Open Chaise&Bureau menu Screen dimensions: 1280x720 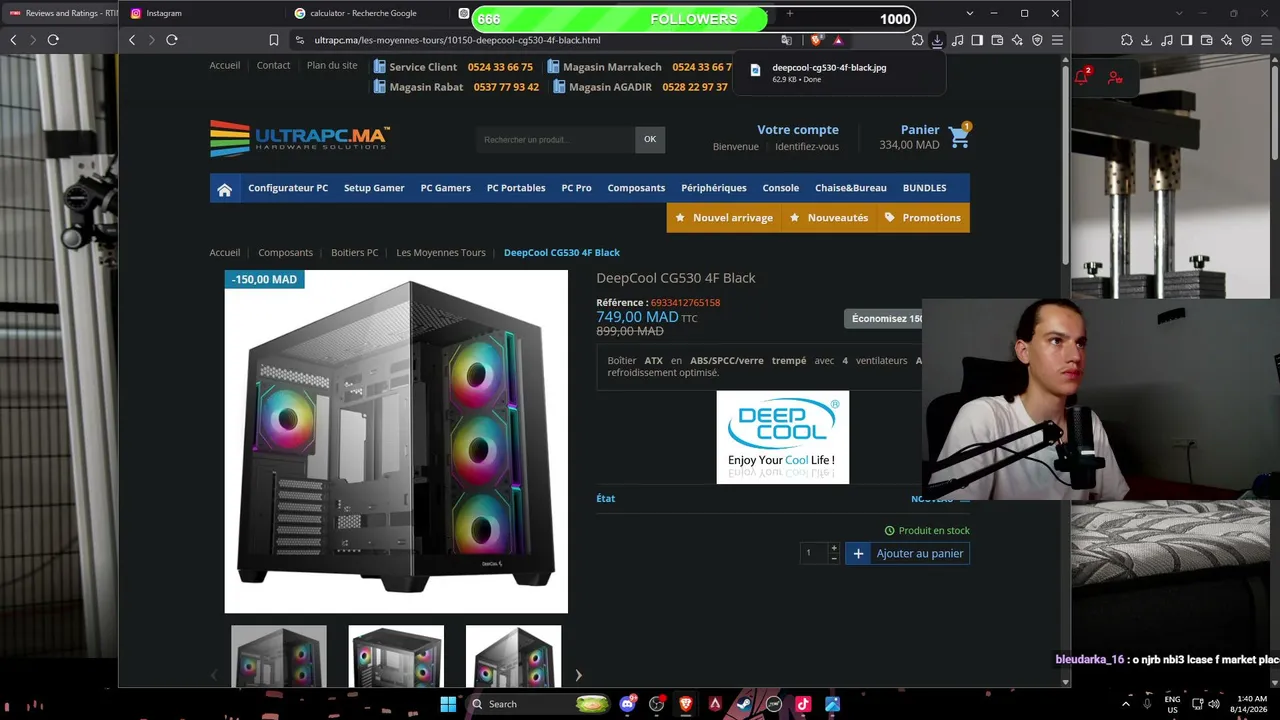851,188
